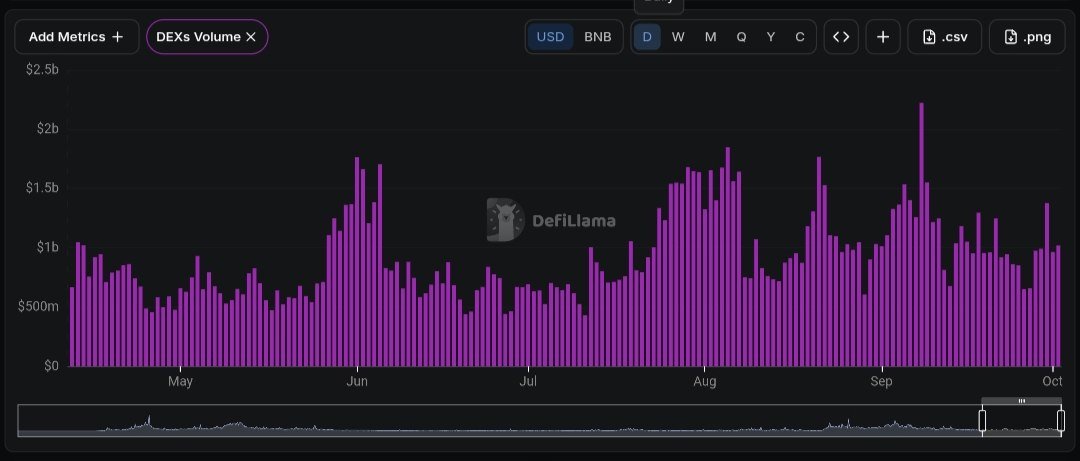
Task: Select Quarterly (Q) interval
Action: [741, 37]
